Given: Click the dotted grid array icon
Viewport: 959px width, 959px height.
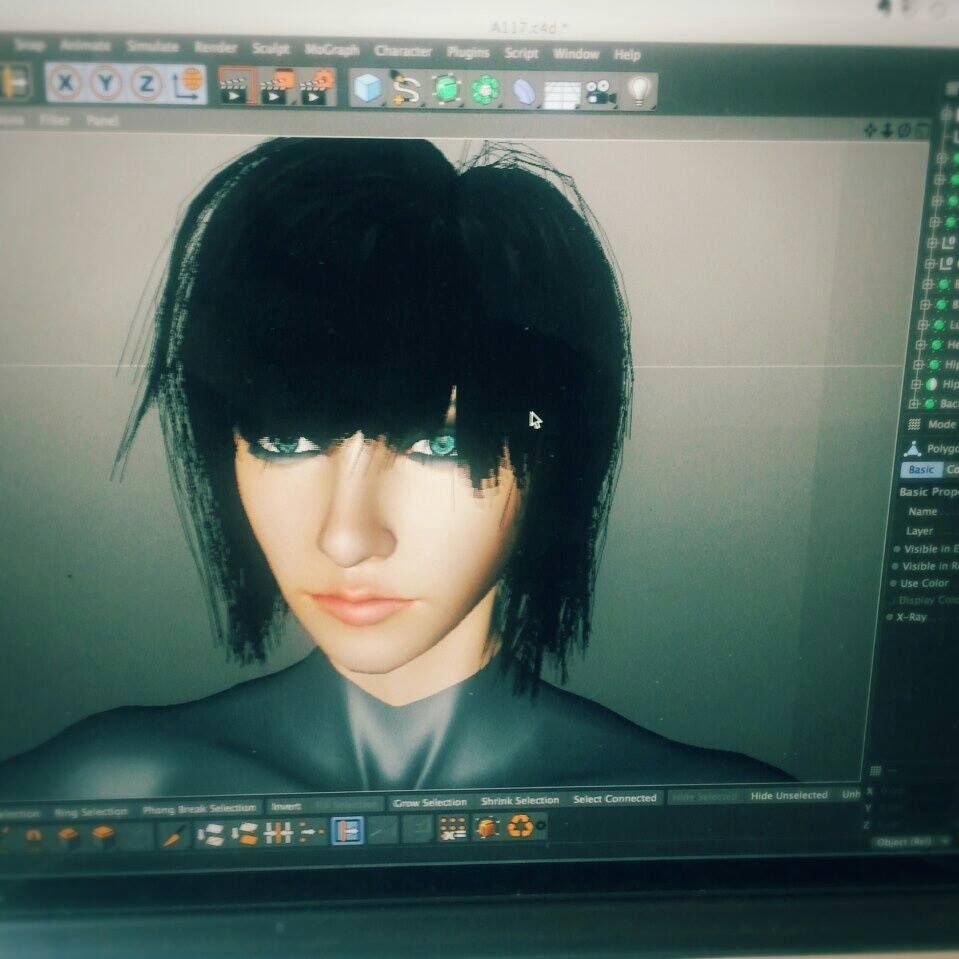Looking at the screenshot, I should point(453,828).
